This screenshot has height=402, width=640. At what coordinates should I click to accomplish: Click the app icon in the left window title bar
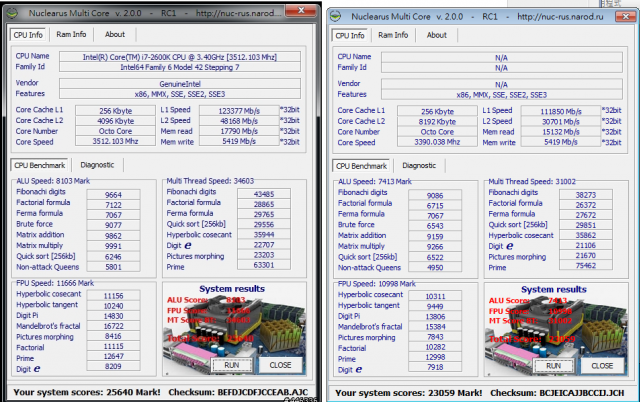12,13
